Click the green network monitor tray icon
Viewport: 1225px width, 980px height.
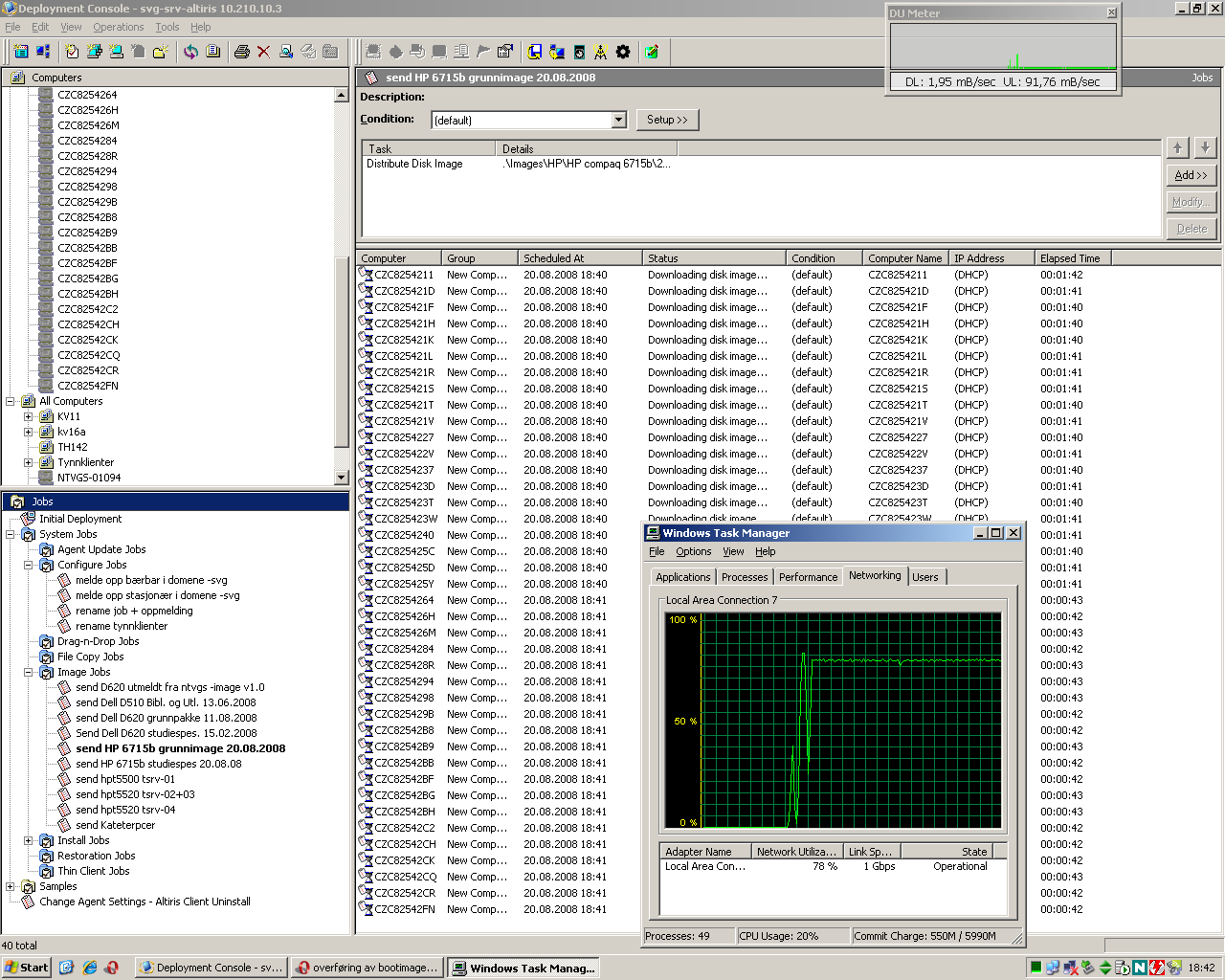click(1036, 968)
